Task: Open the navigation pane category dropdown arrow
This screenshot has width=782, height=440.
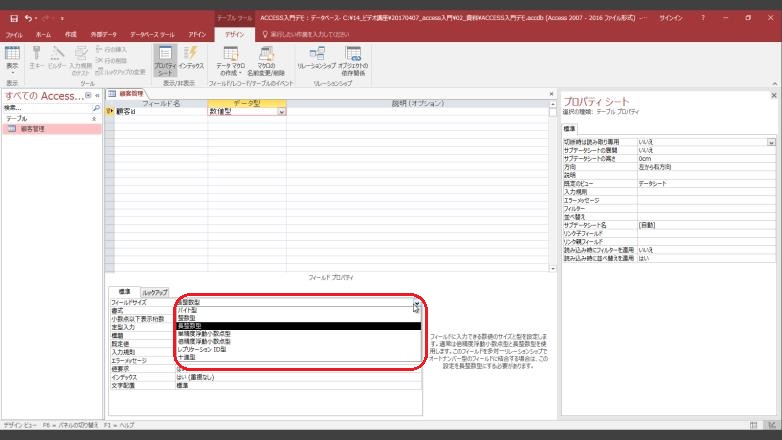Action: click(x=88, y=95)
